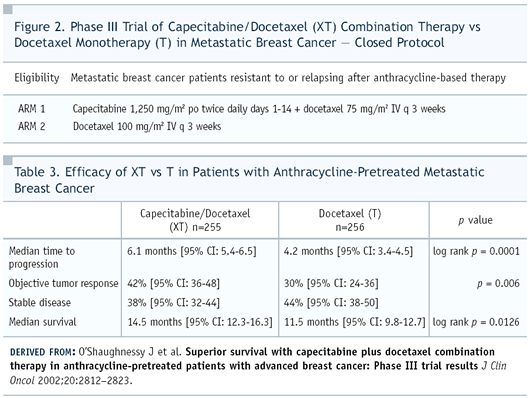Click the gray square beside Table 3 title
The height and width of the screenshot is (398, 530).
(8, 160)
